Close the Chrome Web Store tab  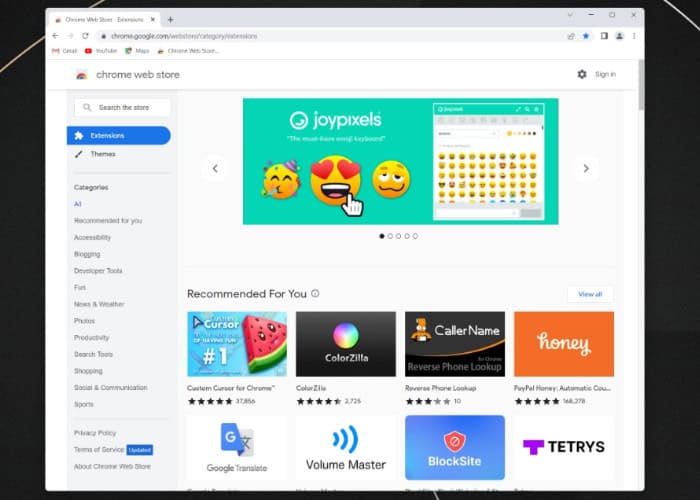[153, 20]
